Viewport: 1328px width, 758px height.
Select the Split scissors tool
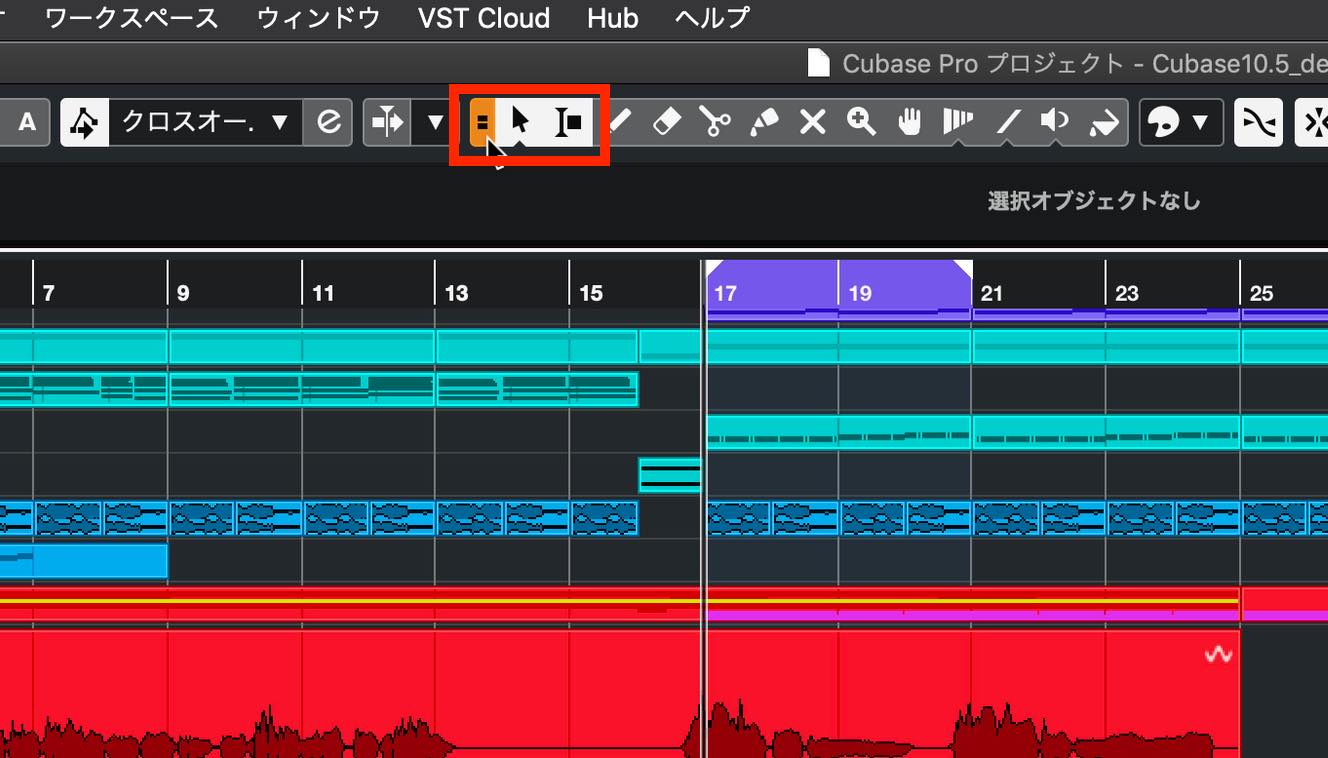click(715, 122)
